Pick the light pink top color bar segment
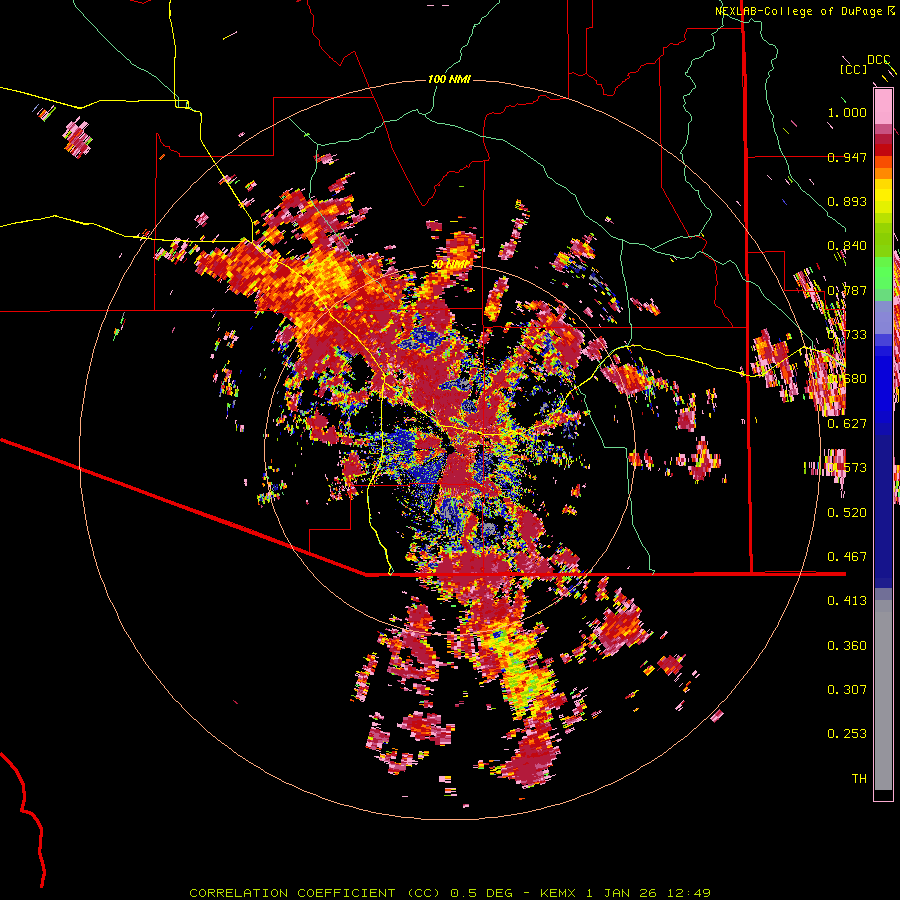900x900 pixels. 883,106
